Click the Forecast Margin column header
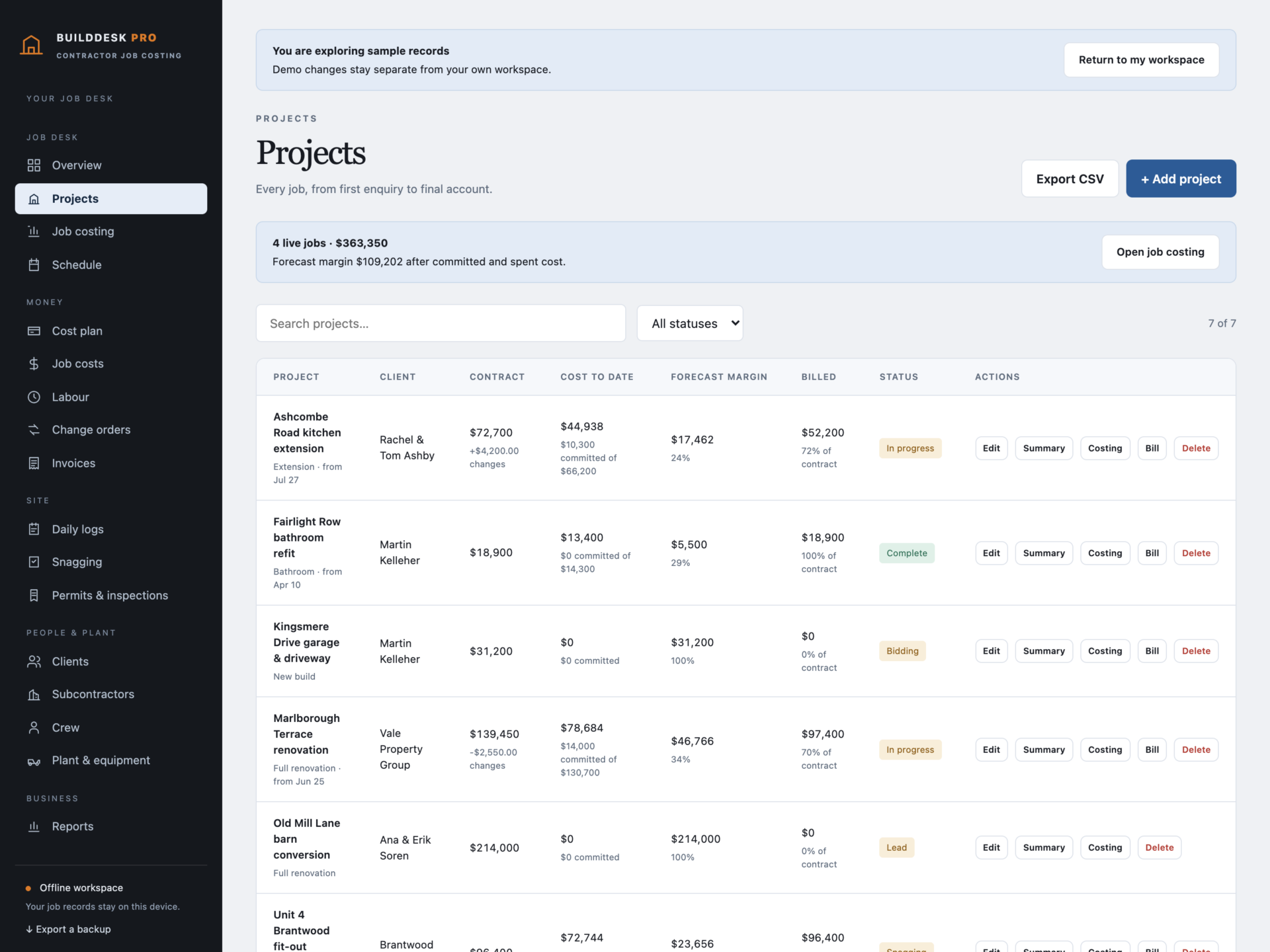1270x952 pixels. (719, 377)
